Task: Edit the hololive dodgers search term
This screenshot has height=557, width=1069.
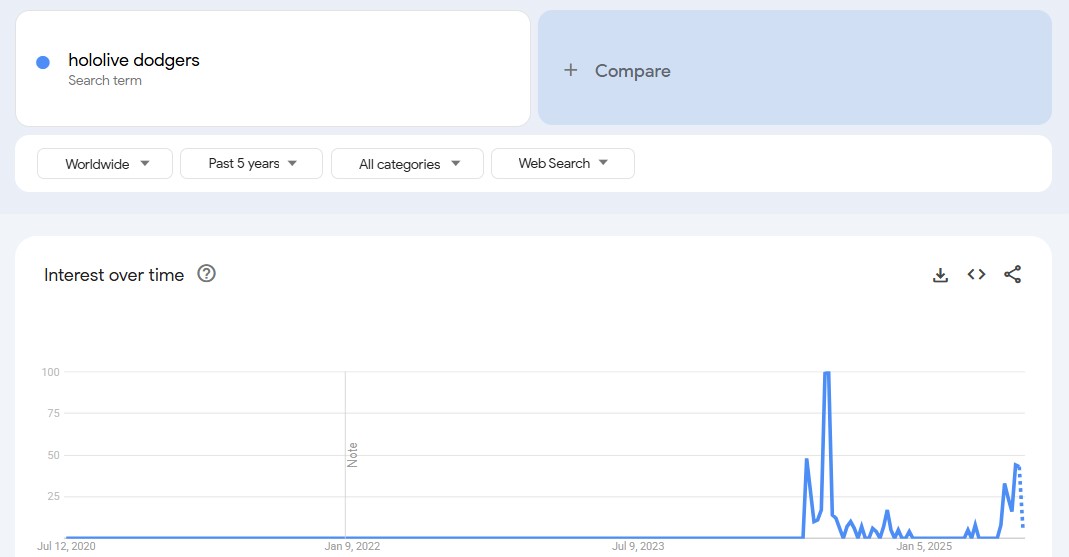Action: [x=134, y=60]
